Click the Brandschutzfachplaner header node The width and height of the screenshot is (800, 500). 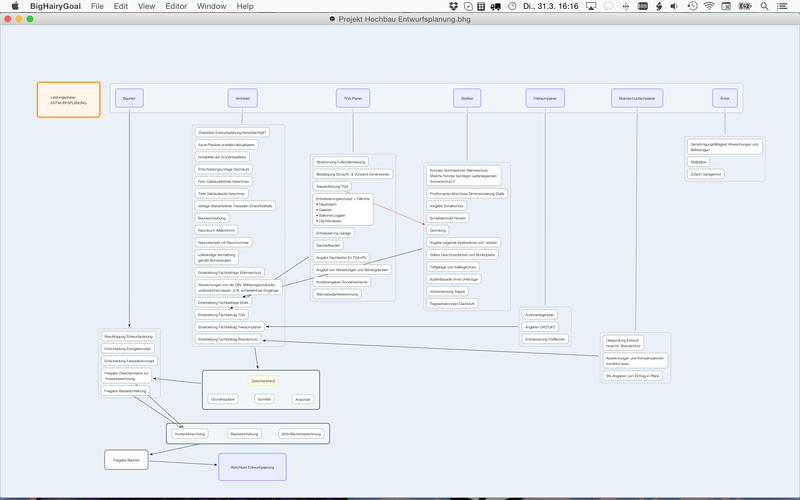pos(637,98)
